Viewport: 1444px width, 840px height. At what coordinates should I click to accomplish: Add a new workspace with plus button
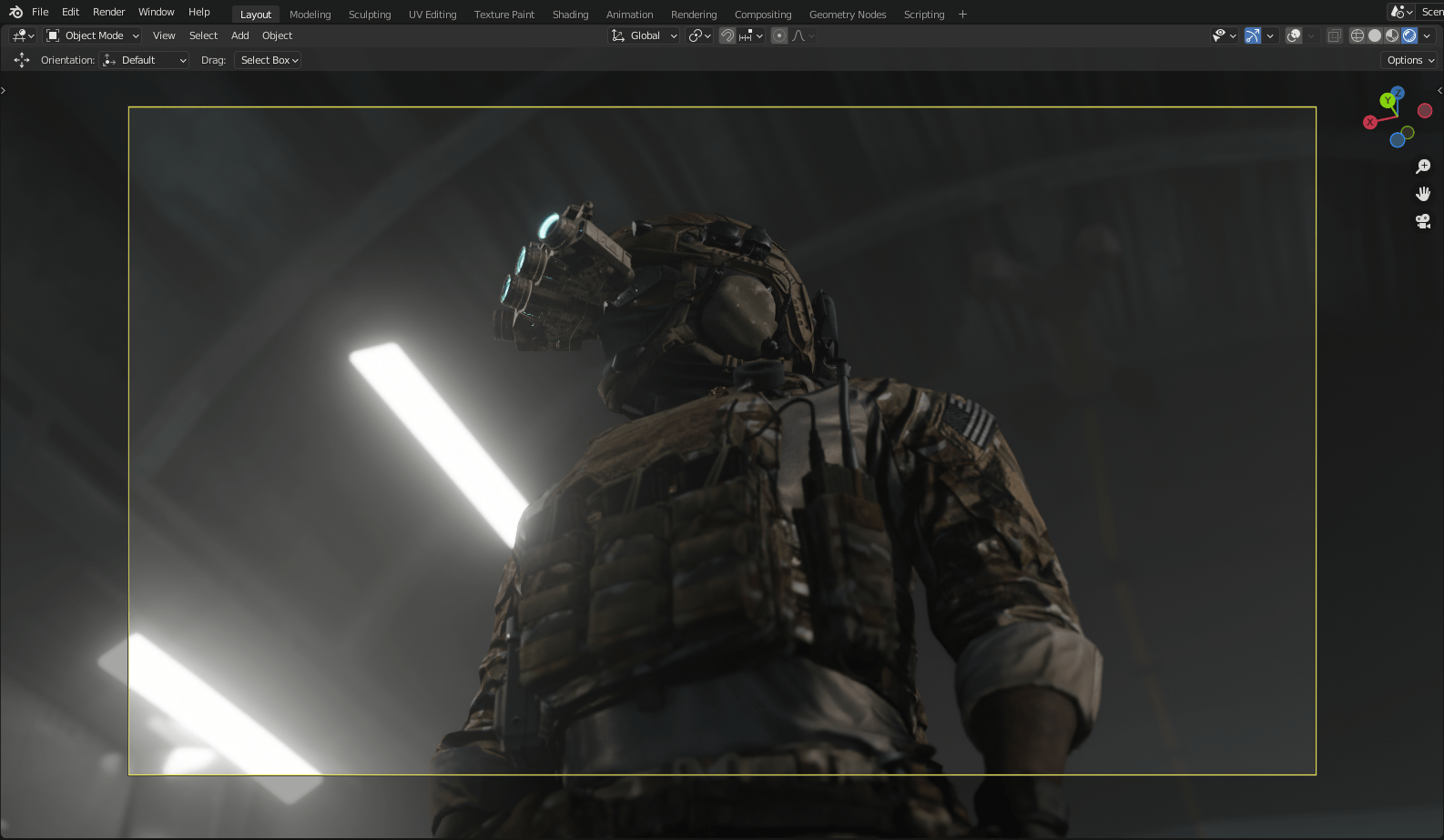coord(962,15)
